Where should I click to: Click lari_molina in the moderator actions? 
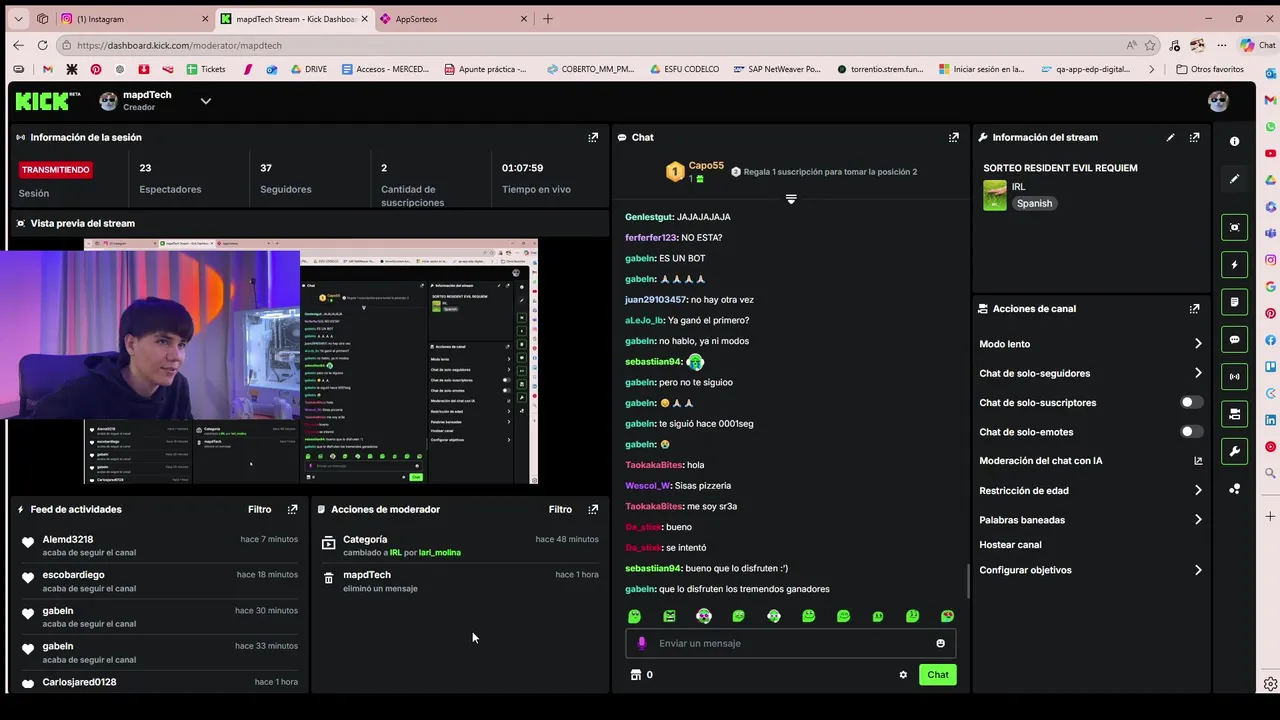440,552
